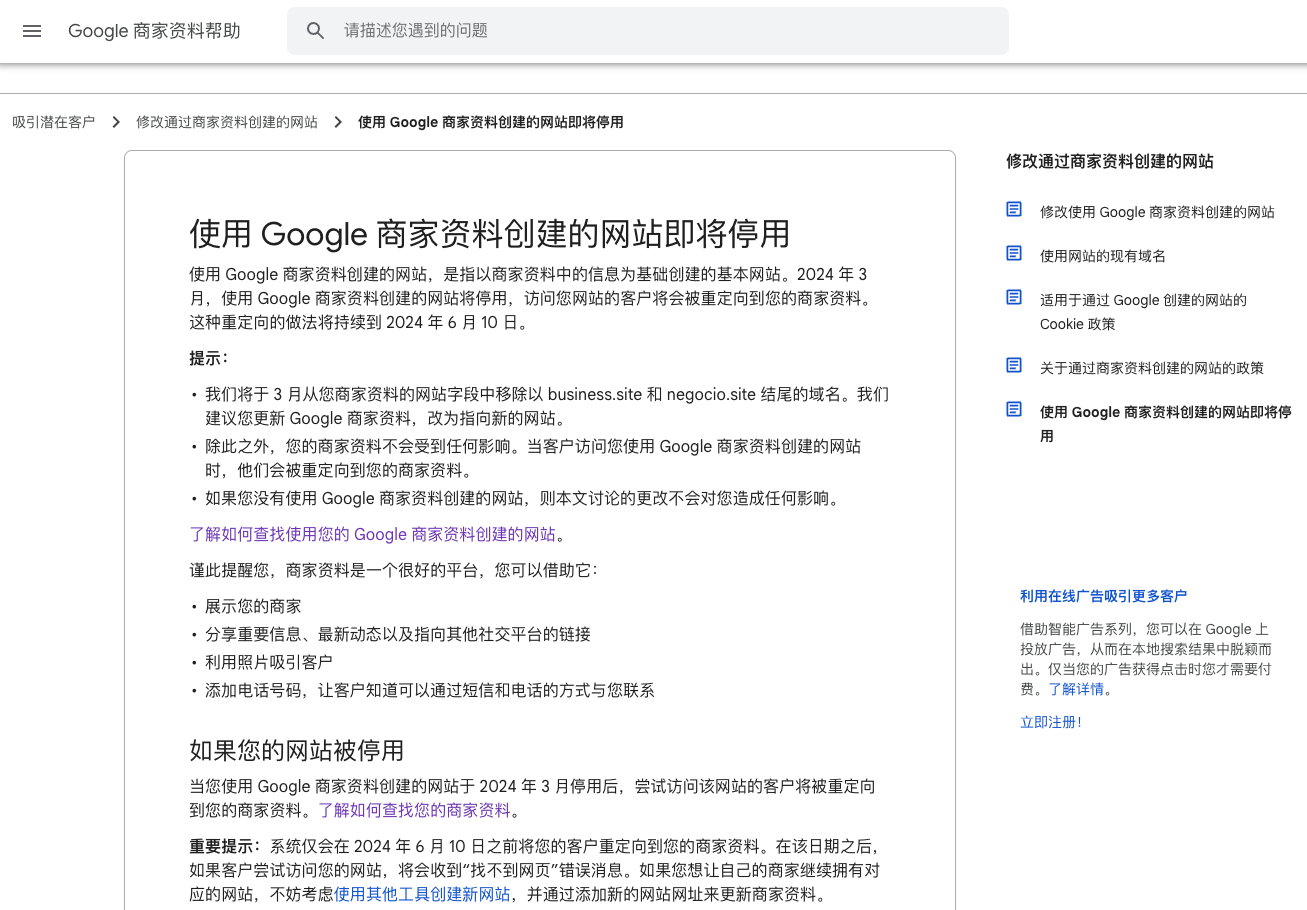Screen dimensions: 1307x910
Task: Click 了解详情 link in ad promo
Action: (x=1076, y=689)
